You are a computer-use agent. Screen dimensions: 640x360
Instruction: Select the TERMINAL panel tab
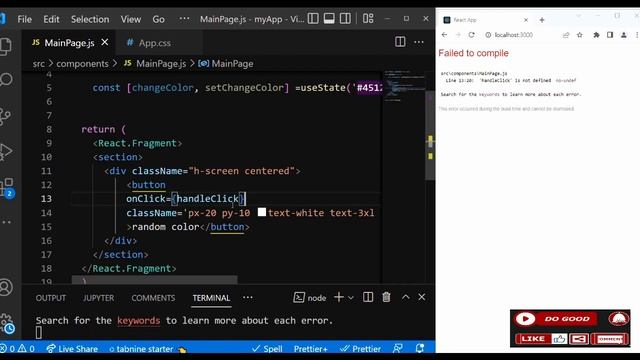tap(211, 298)
